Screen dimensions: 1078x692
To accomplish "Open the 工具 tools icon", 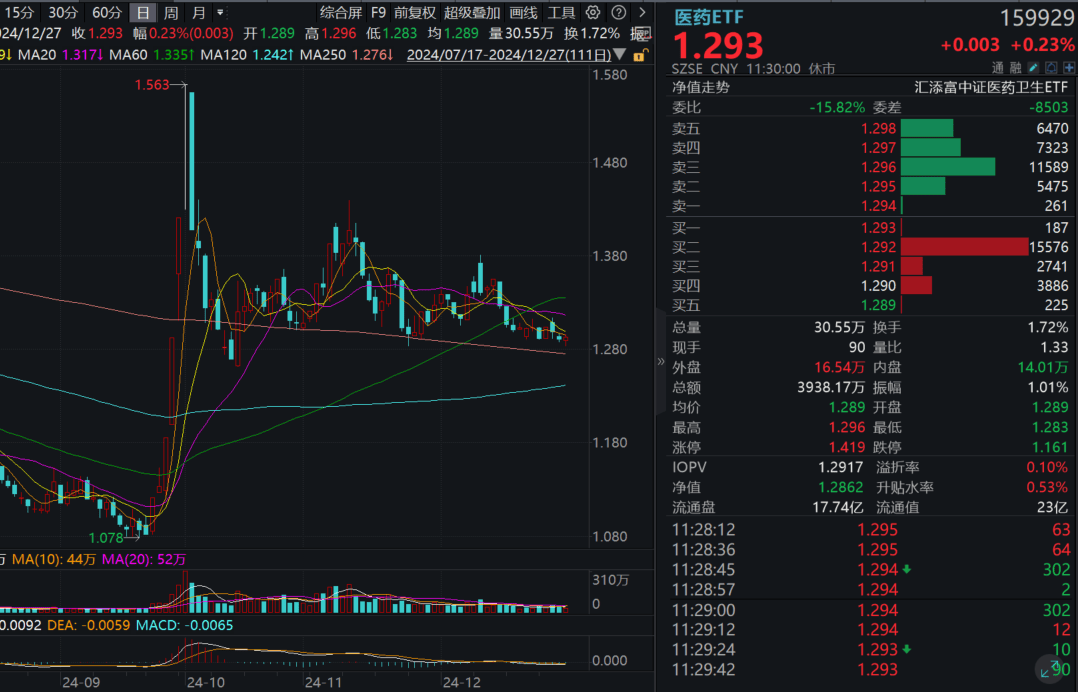I will pyautogui.click(x=561, y=13).
